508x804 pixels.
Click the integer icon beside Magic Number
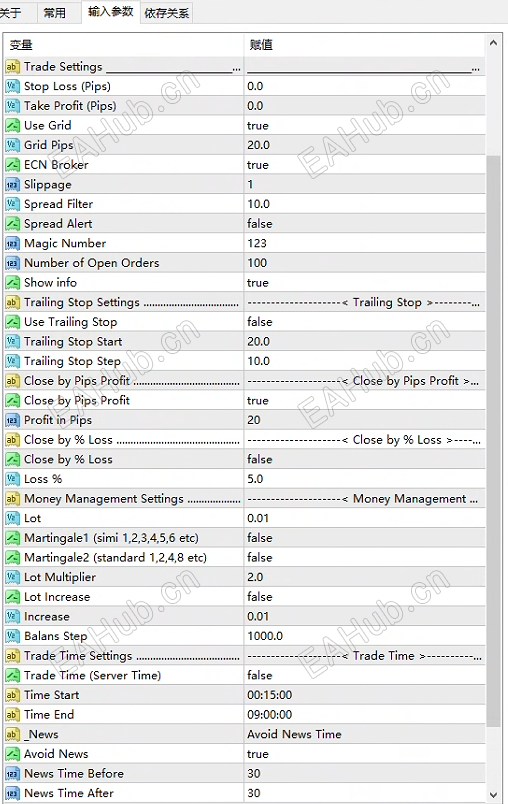coord(12,244)
